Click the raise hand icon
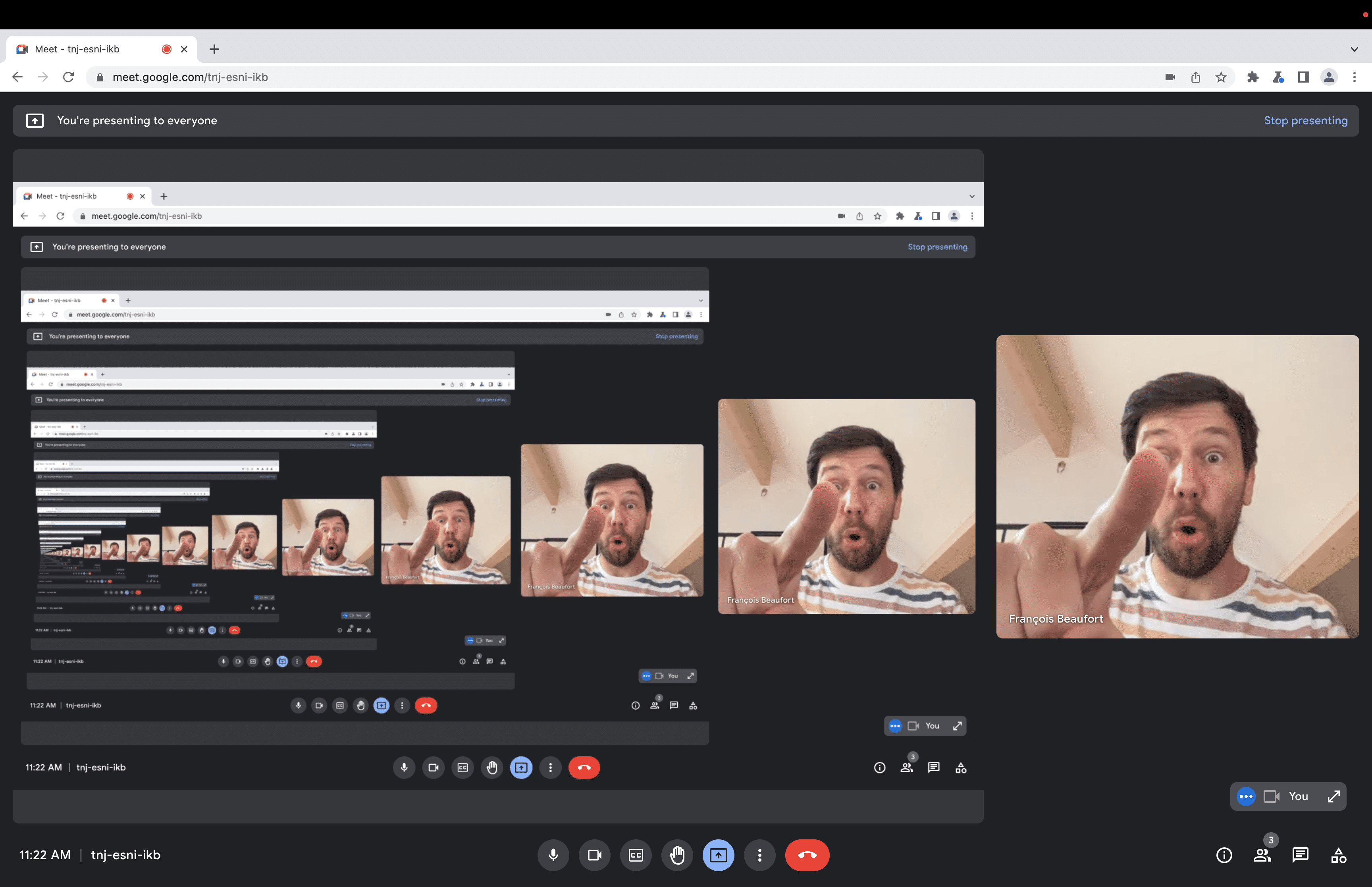Viewport: 1372px width, 887px height. tap(677, 855)
